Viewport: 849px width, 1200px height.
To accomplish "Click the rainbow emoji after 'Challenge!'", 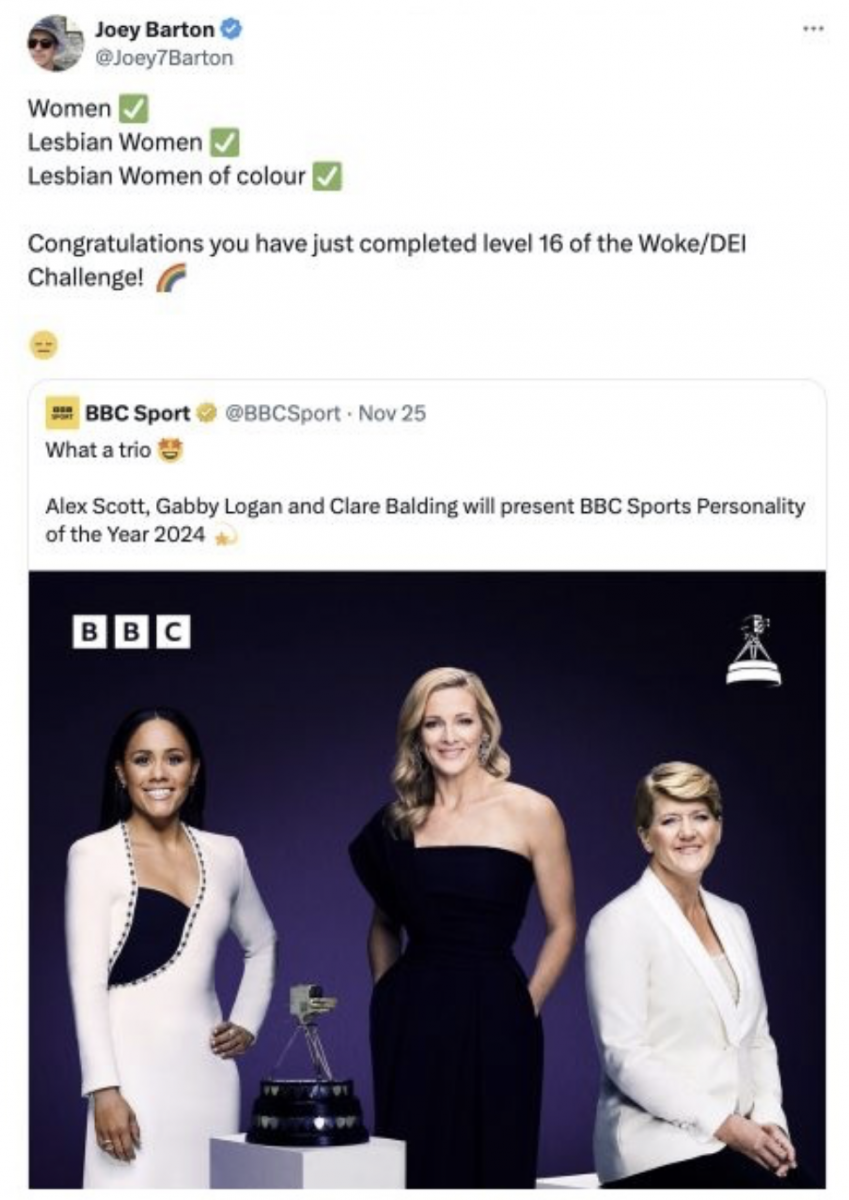I will 171,281.
